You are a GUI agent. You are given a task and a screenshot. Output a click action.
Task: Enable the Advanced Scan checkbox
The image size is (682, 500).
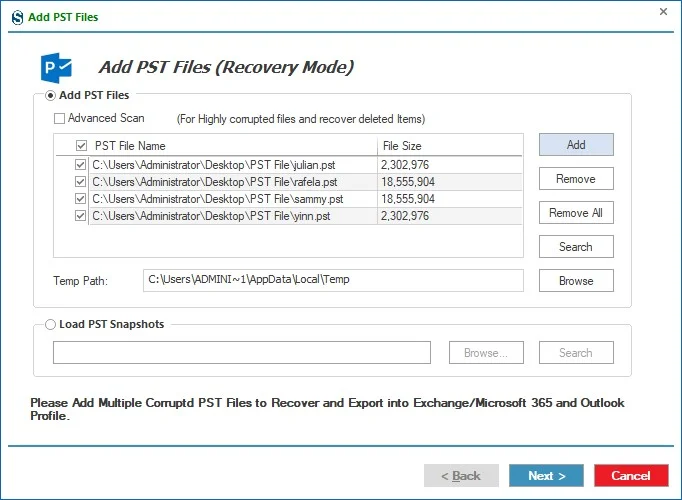point(59,118)
